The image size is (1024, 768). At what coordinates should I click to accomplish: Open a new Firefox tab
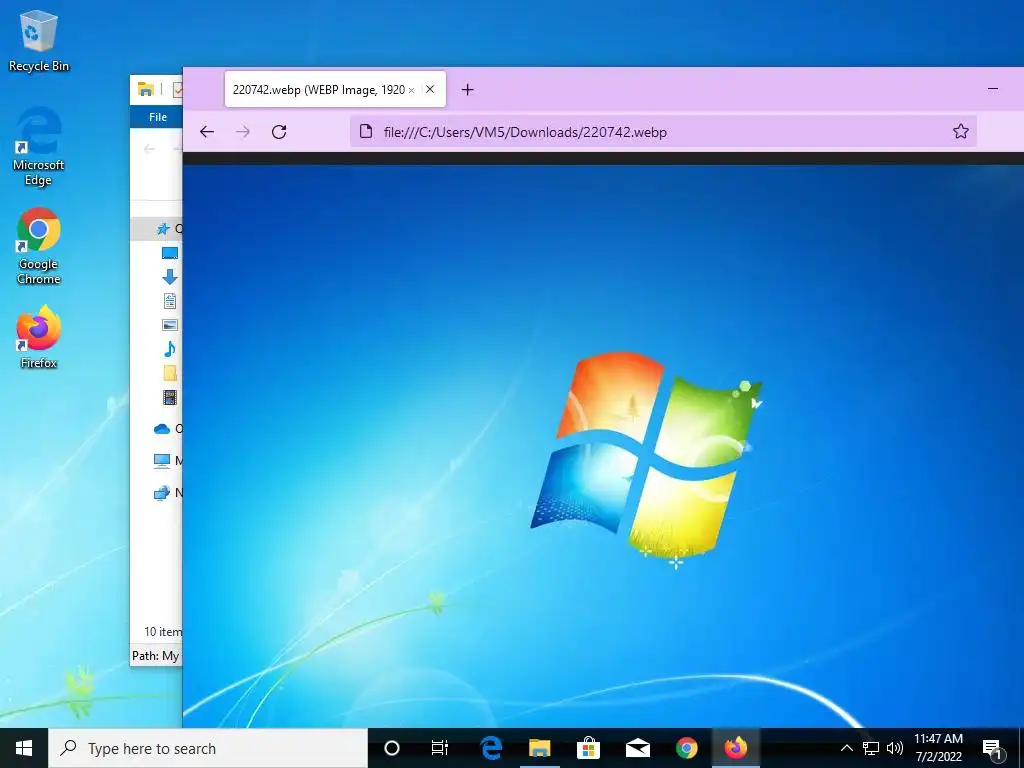tap(468, 89)
